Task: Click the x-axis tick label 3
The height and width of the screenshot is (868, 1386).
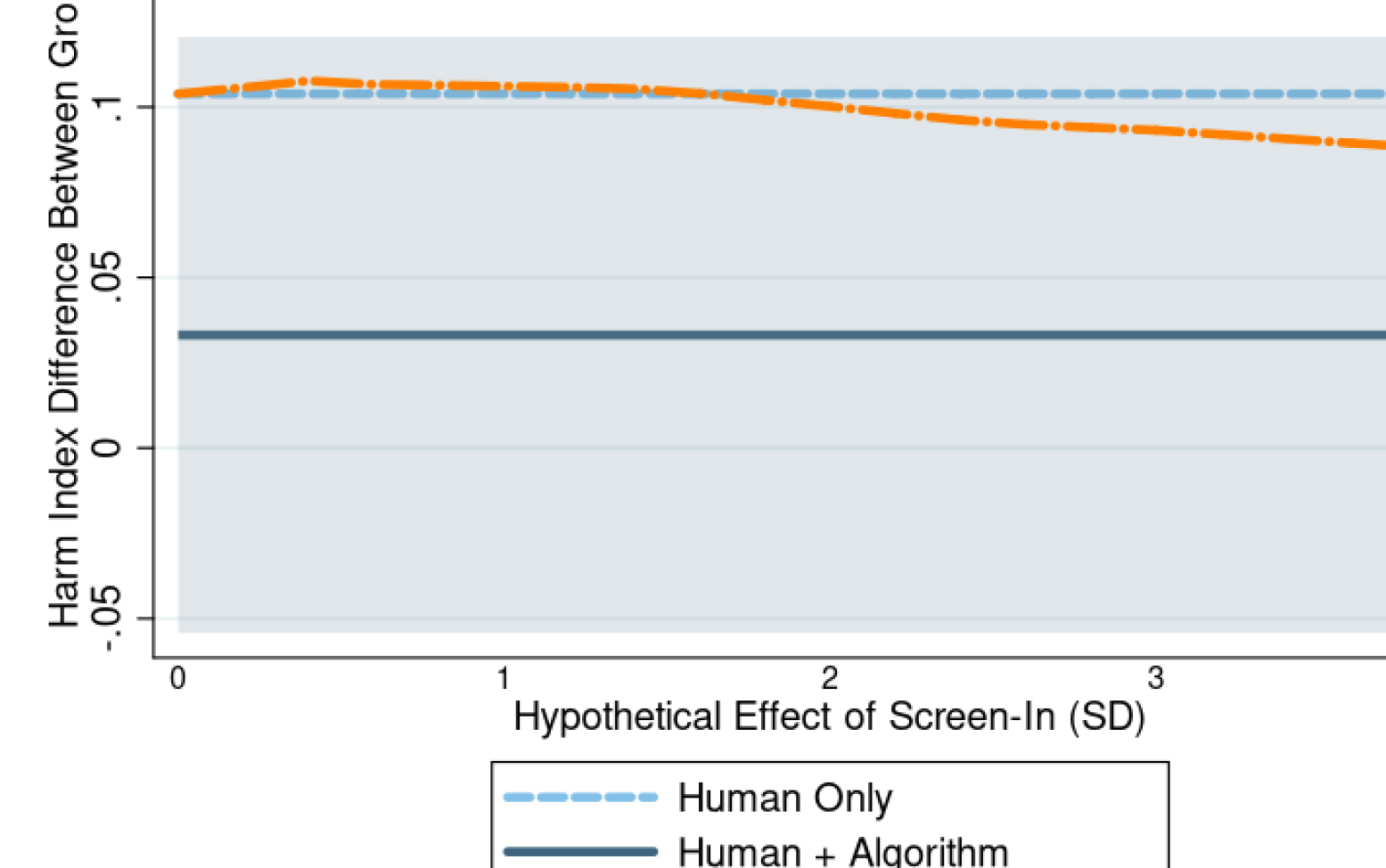Action: pos(1155,679)
